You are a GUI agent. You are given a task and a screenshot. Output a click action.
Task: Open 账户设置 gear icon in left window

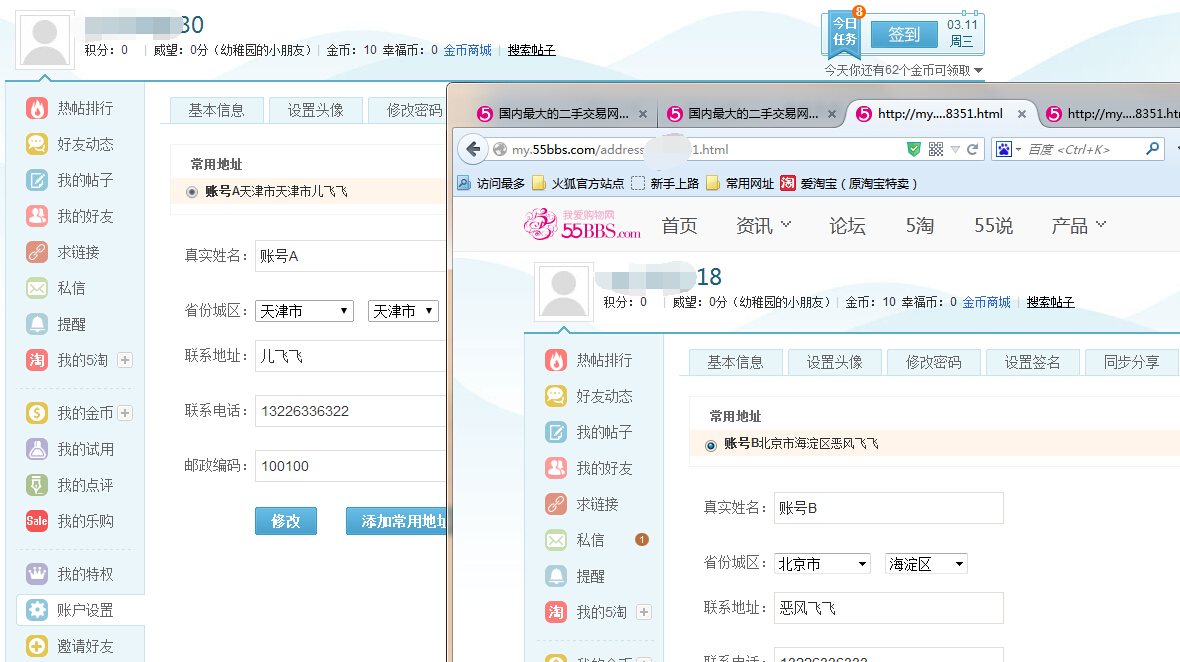(36, 610)
